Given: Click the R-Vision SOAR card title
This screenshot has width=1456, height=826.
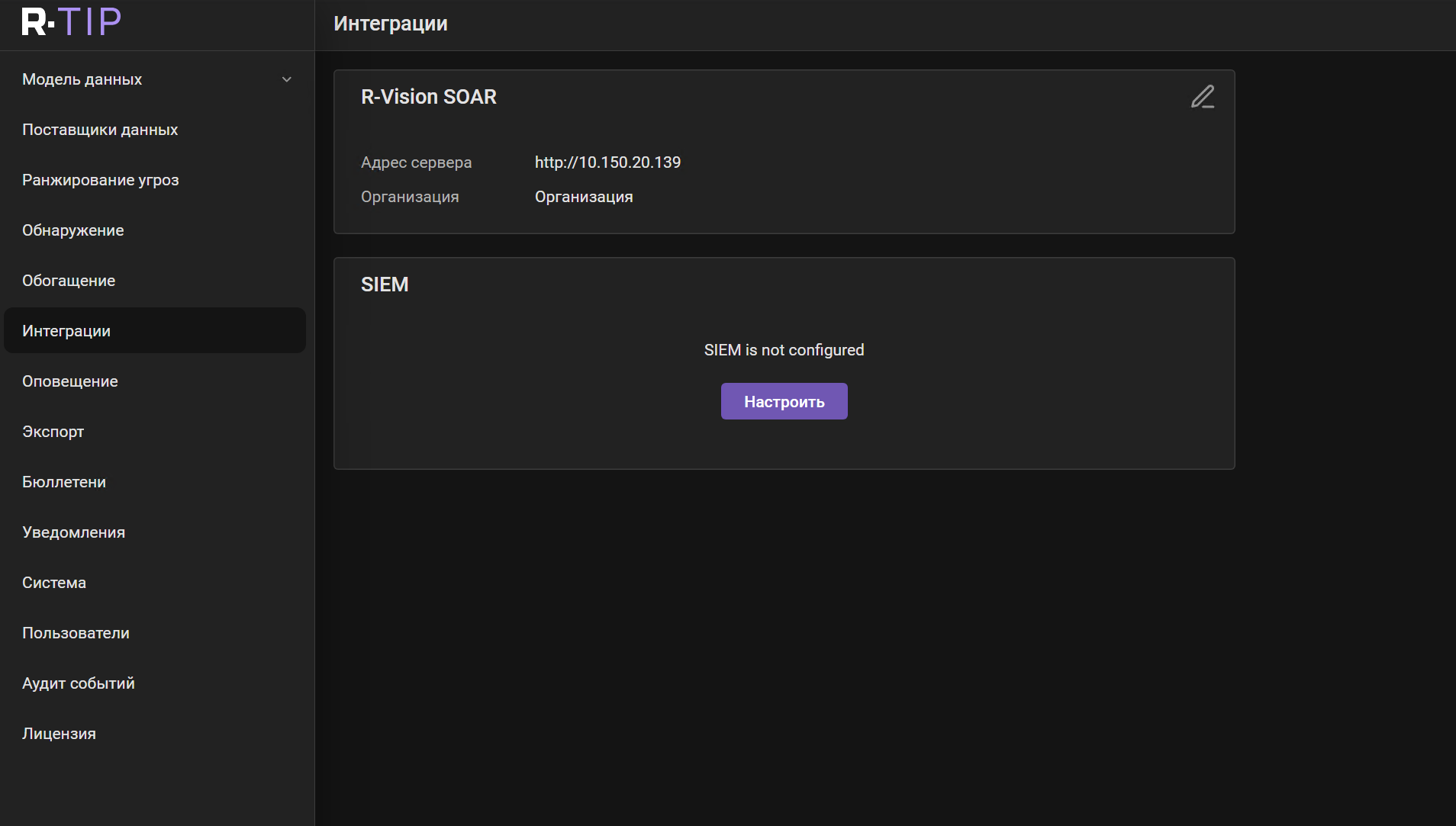Looking at the screenshot, I should 428,97.
